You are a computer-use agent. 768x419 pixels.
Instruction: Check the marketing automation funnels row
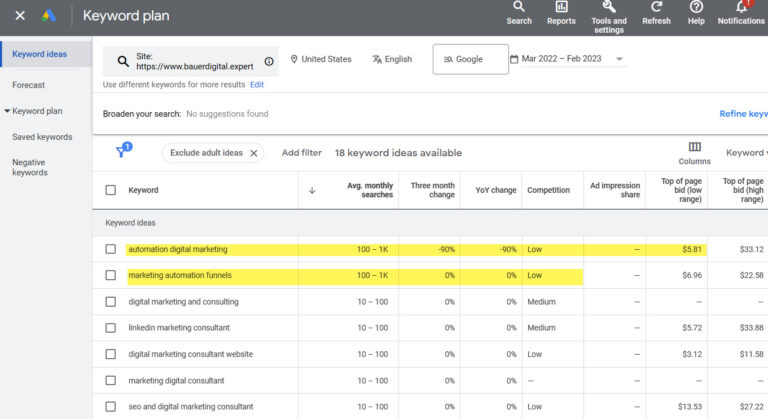tap(111, 275)
